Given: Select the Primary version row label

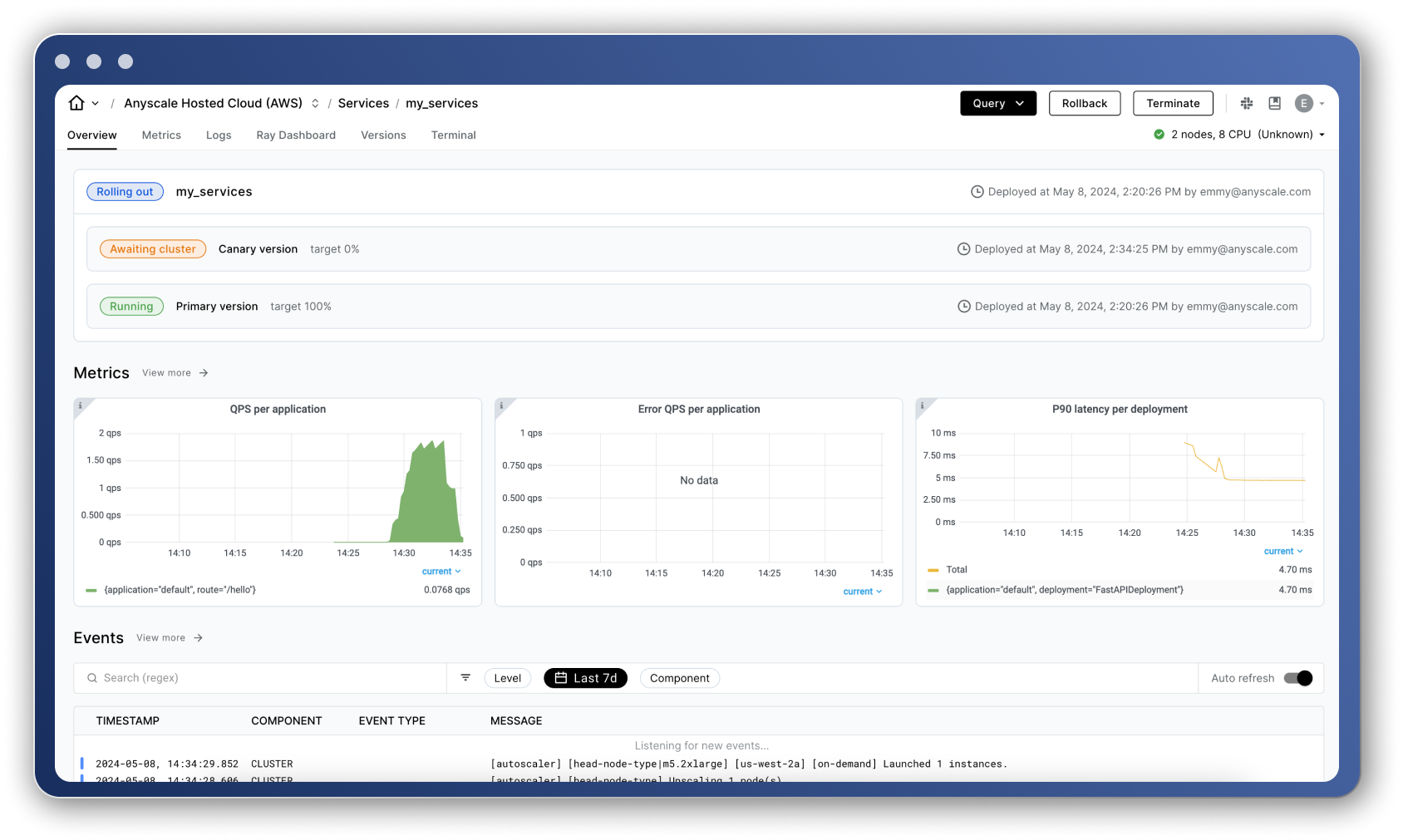Looking at the screenshot, I should [x=217, y=307].
